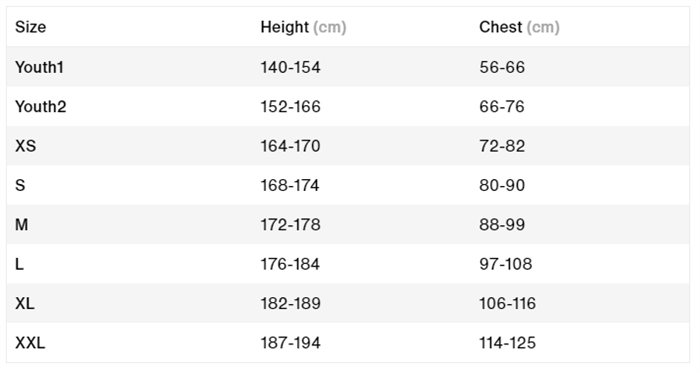The image size is (700, 373).
Task: Select the S size row label
Action: (20, 185)
